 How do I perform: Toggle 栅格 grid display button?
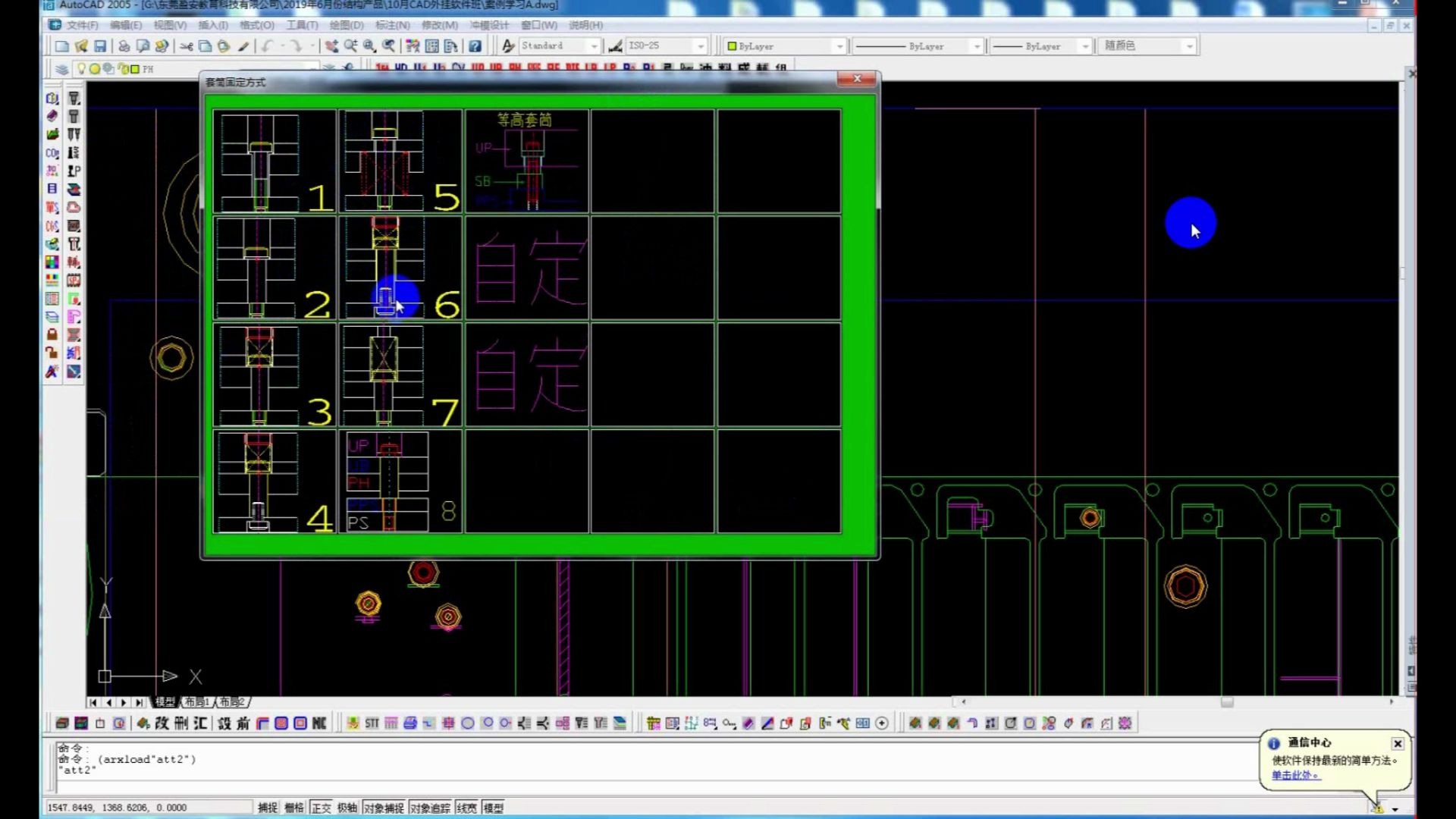pyautogui.click(x=293, y=808)
